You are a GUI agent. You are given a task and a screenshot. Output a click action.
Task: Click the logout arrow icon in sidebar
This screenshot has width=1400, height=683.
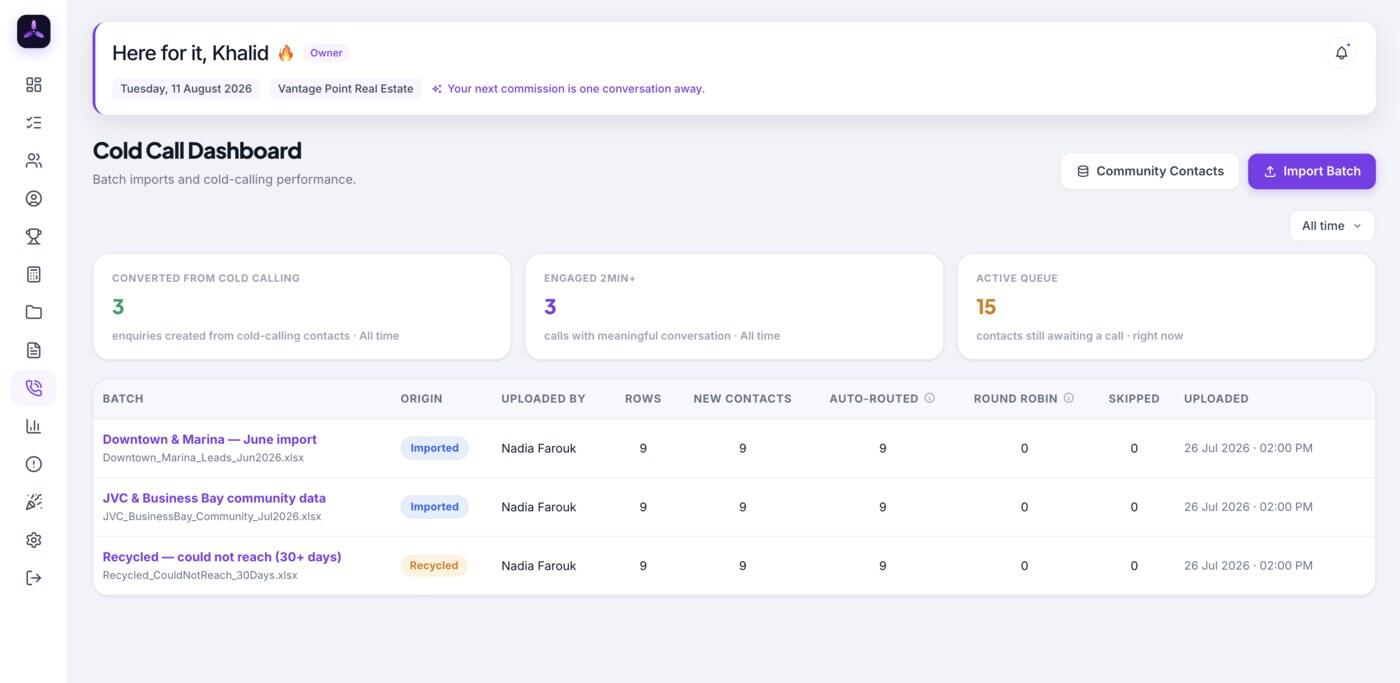coord(34,578)
